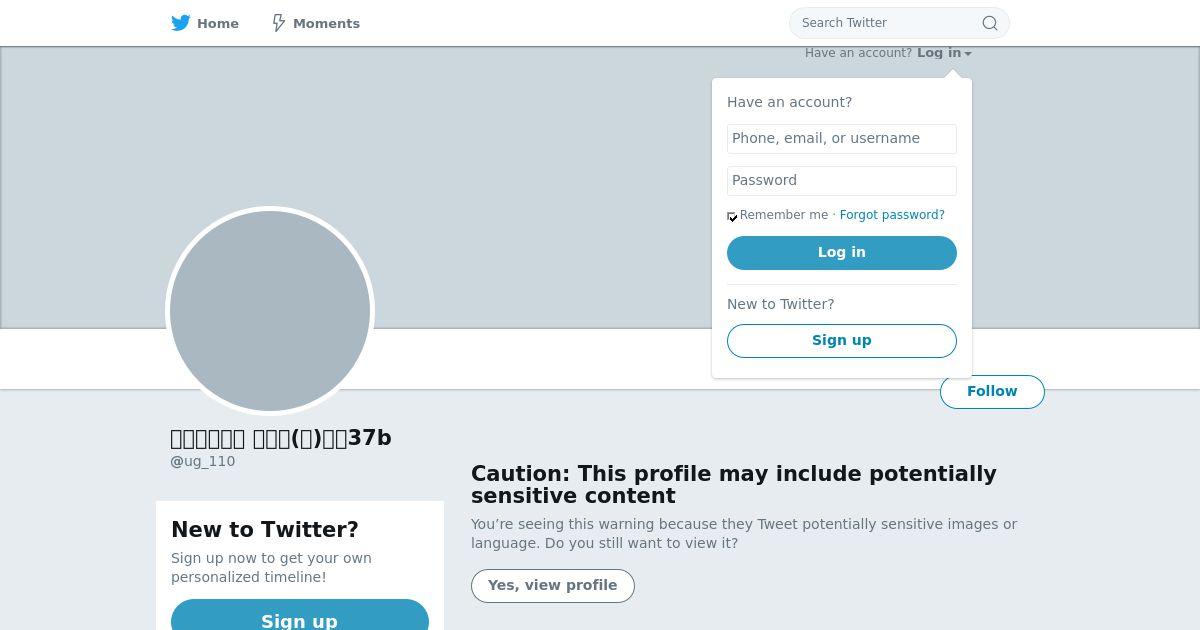Click Sign up in the login popup
The image size is (1200, 630).
tap(842, 341)
